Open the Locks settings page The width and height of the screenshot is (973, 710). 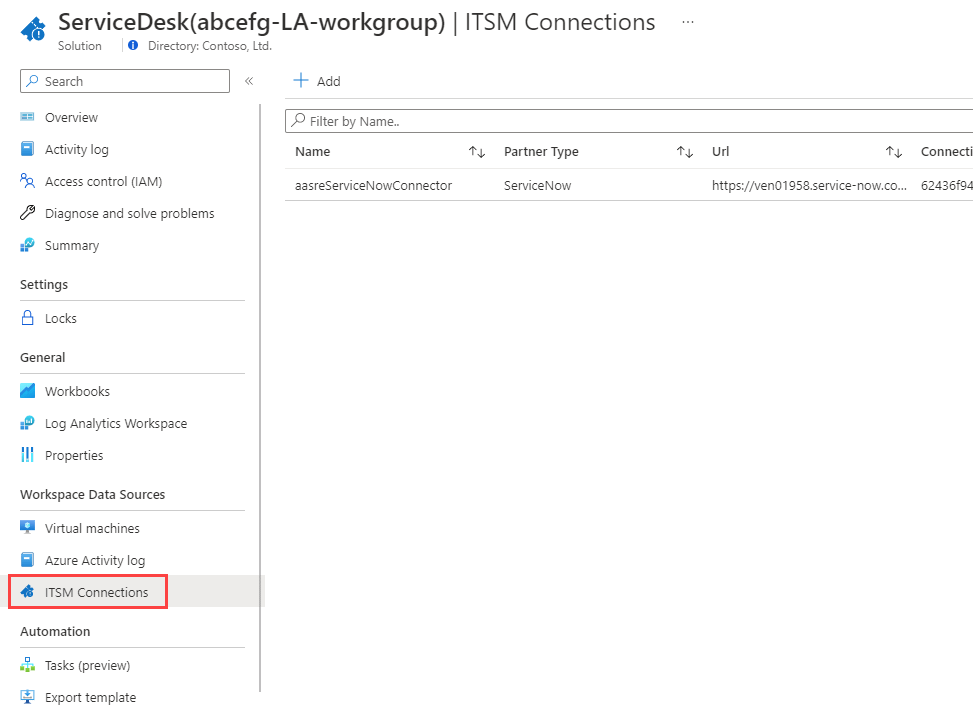61,318
